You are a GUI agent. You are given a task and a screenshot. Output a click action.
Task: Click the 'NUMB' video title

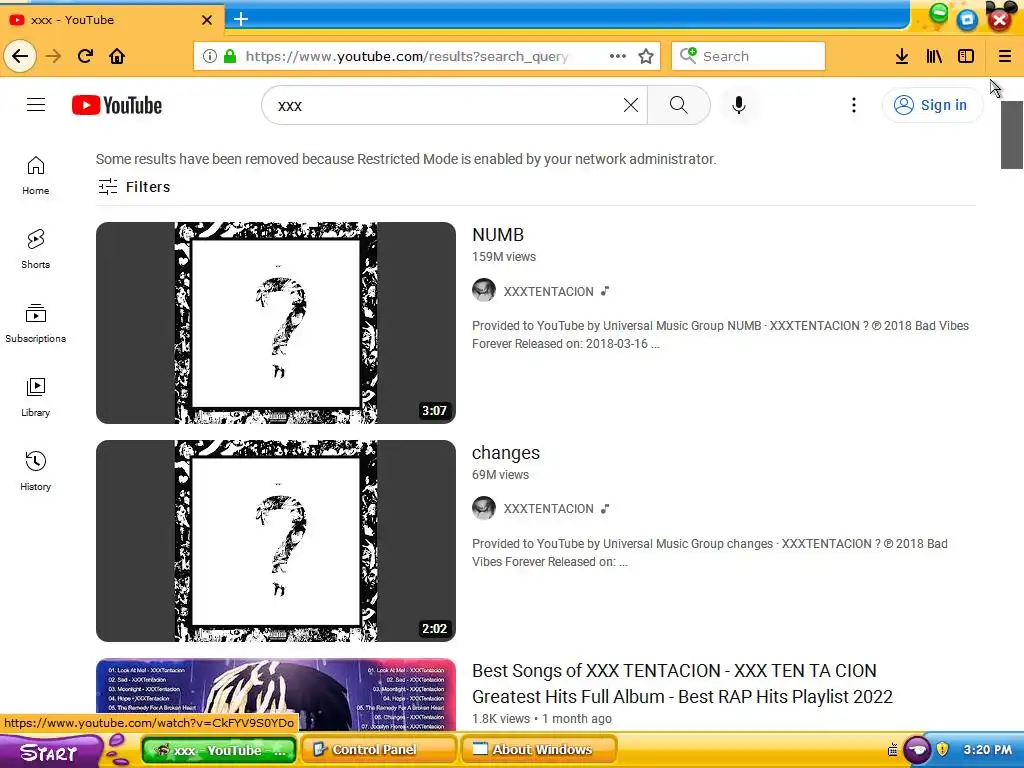tap(498, 234)
